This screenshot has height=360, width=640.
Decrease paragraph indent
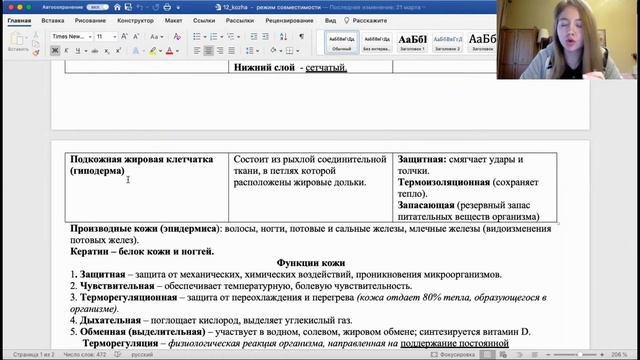coord(254,37)
